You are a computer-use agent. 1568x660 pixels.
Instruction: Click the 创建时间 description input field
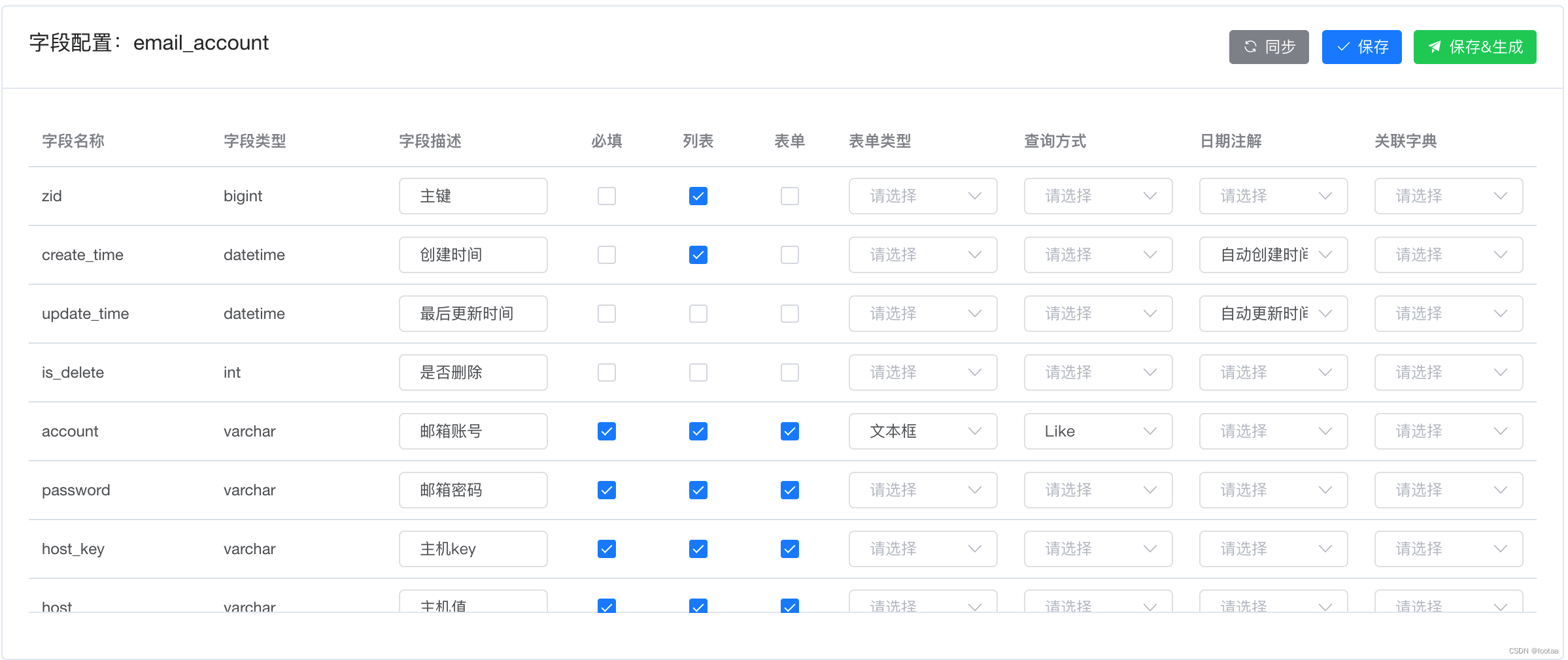coord(473,255)
